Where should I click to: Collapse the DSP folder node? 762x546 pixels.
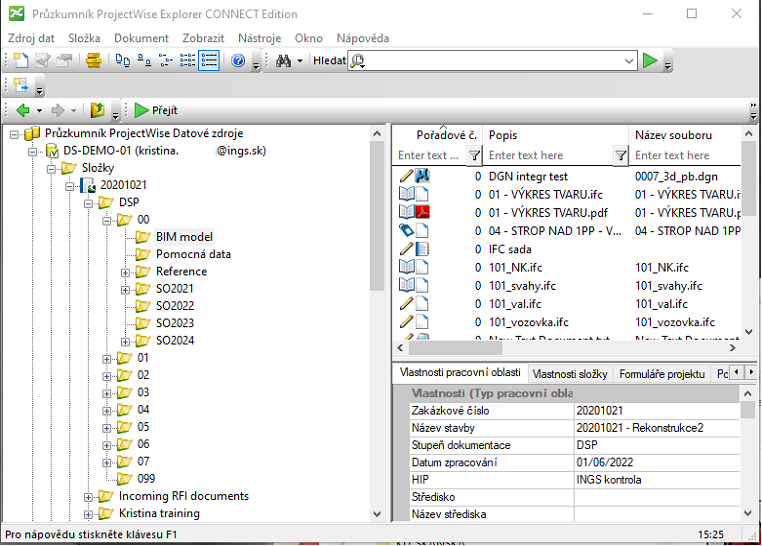click(89, 202)
